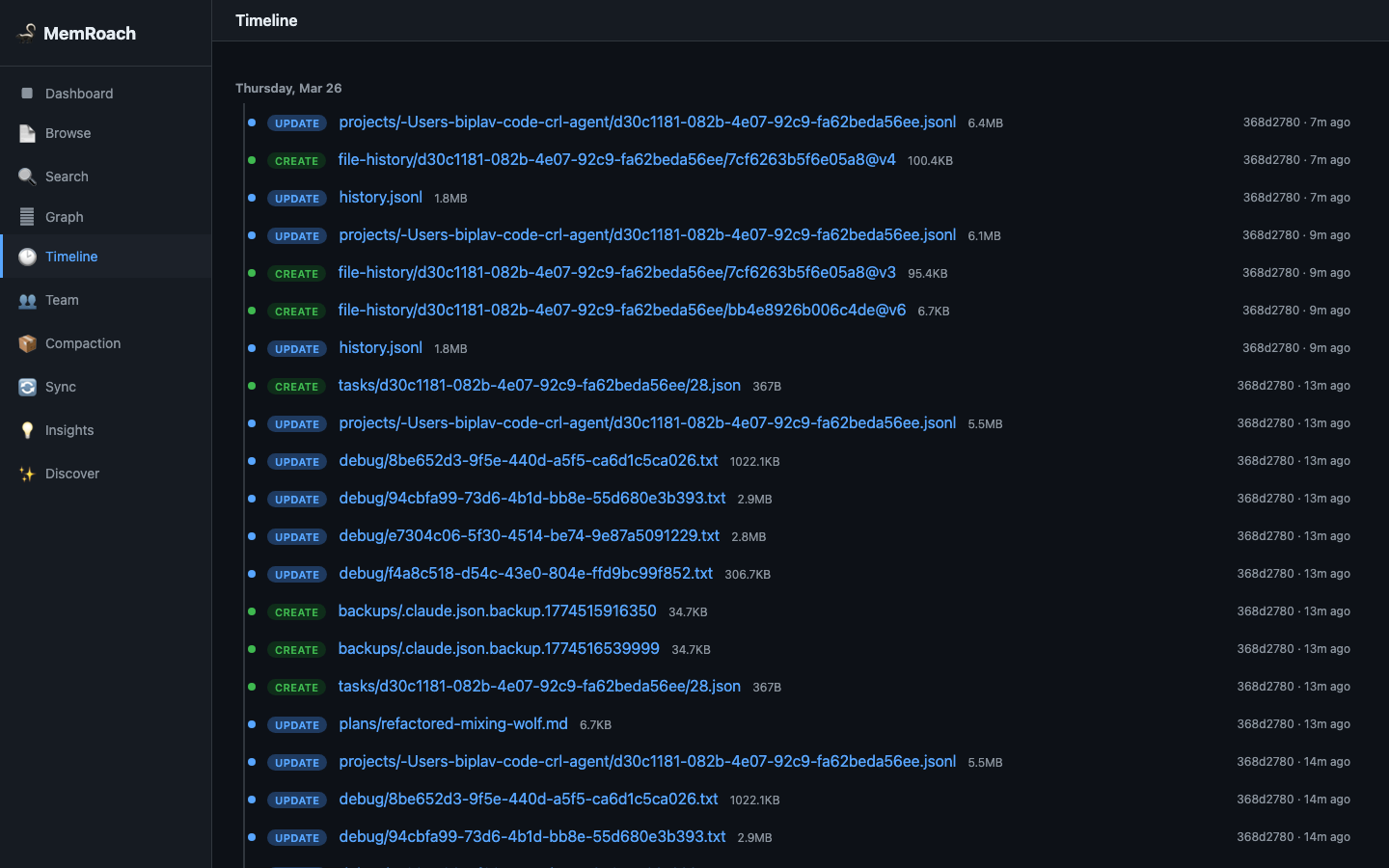Open projects jsonl link from 14m ago
The image size is (1389, 868).
[x=647, y=762]
